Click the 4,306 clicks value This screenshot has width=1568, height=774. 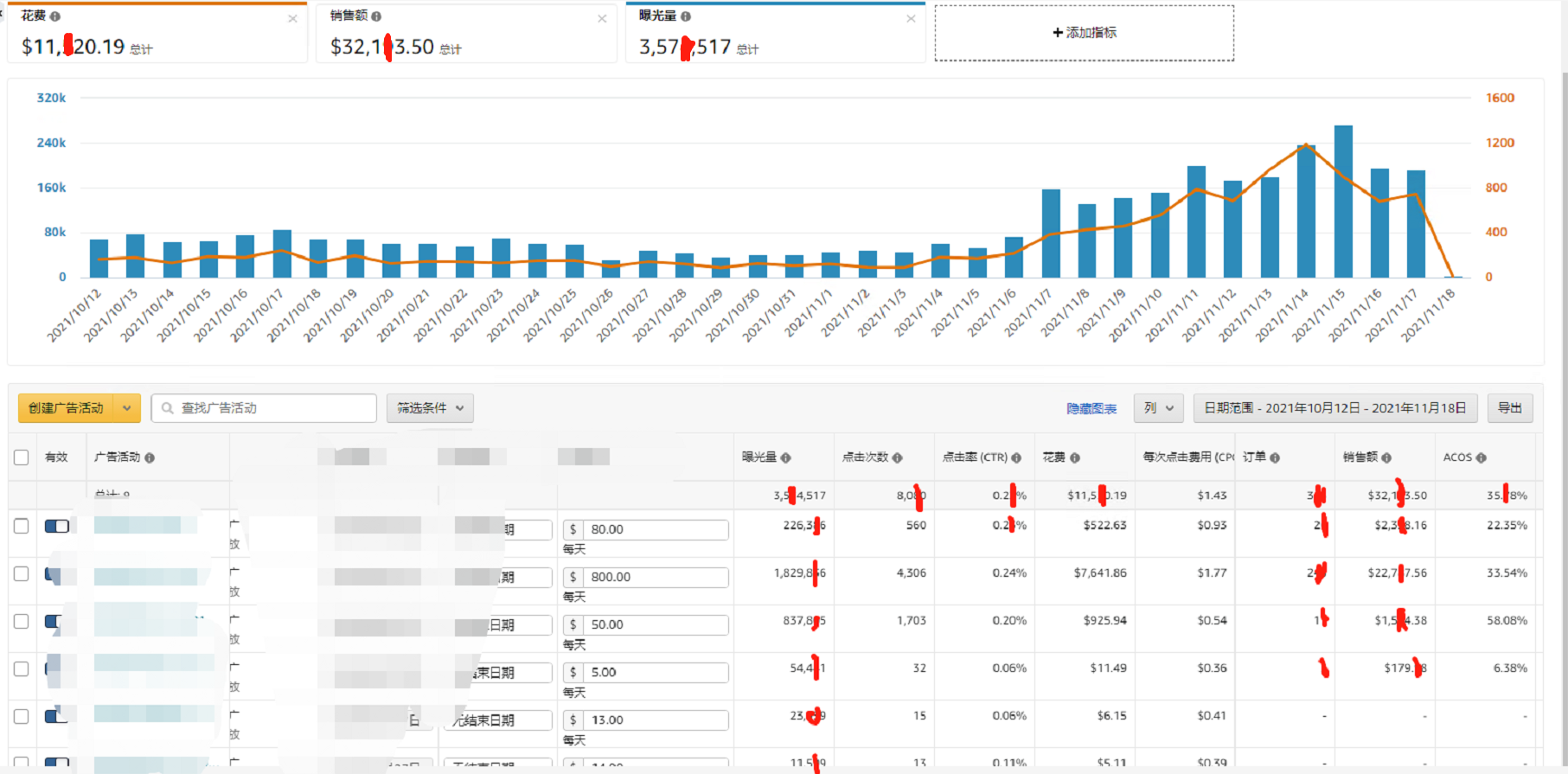tap(912, 573)
